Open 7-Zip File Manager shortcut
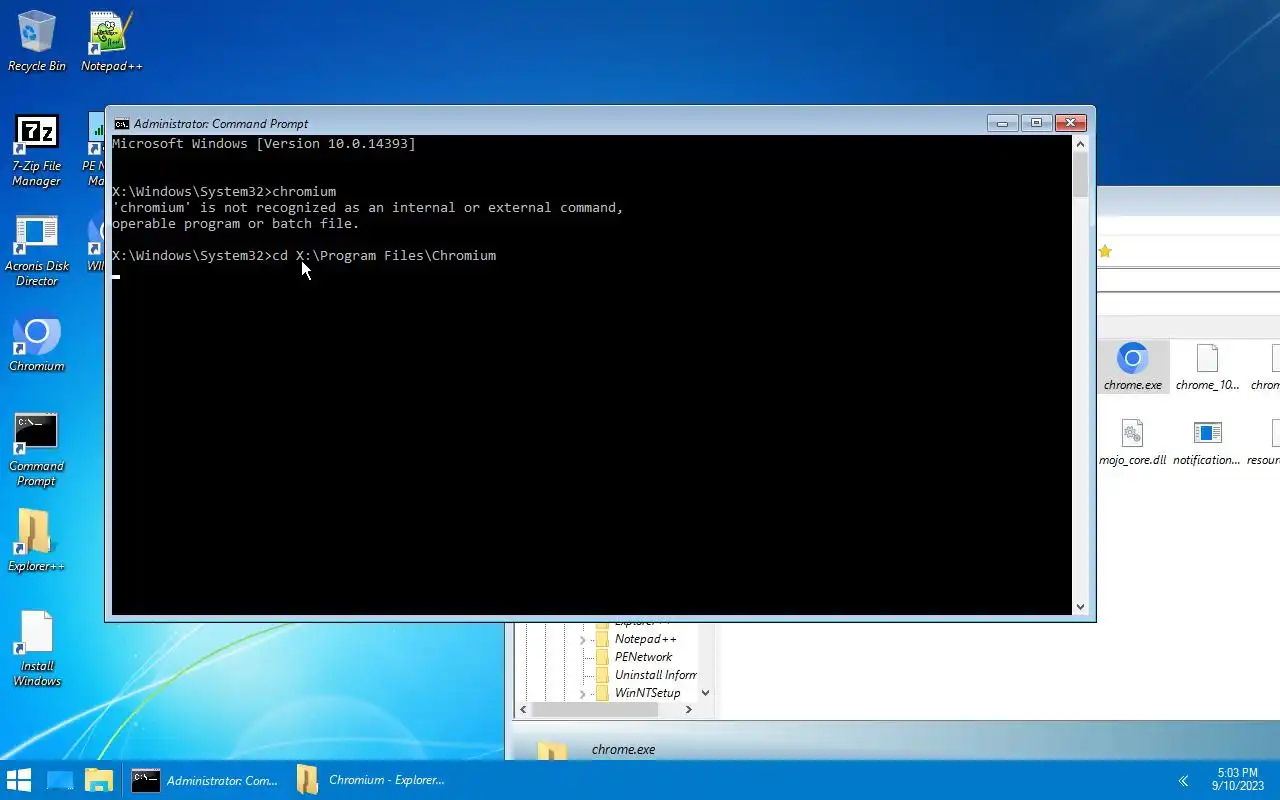Viewport: 1280px width, 800px height. tap(37, 150)
